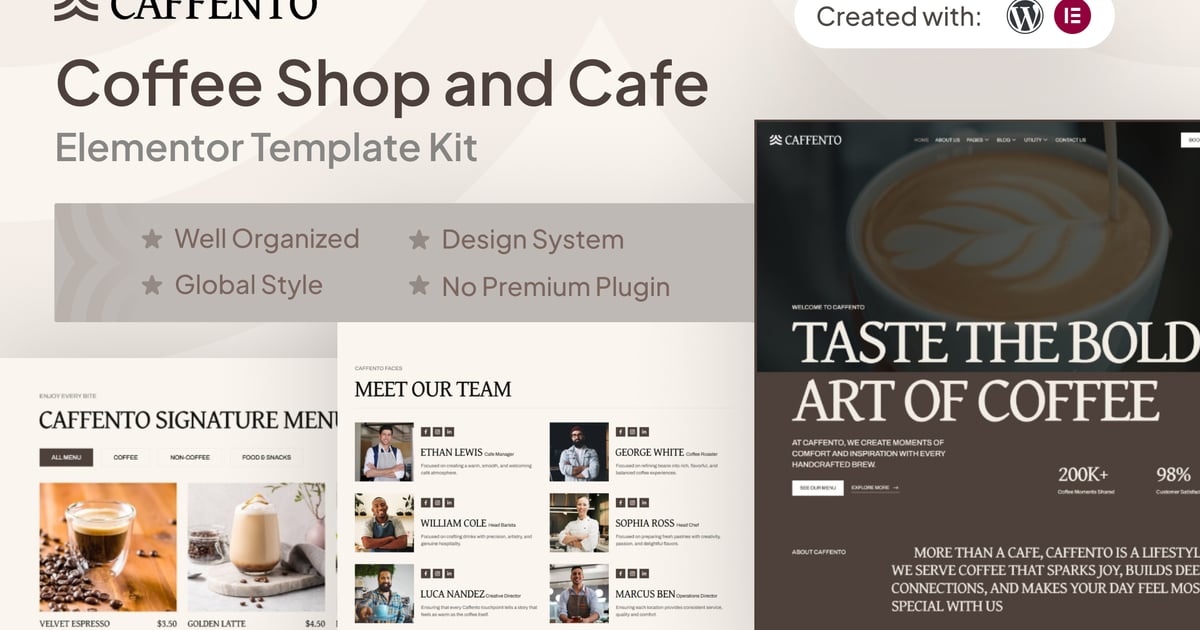1200x630 pixels.
Task: Expand the UTILITY dropdown
Action: [x=1035, y=140]
